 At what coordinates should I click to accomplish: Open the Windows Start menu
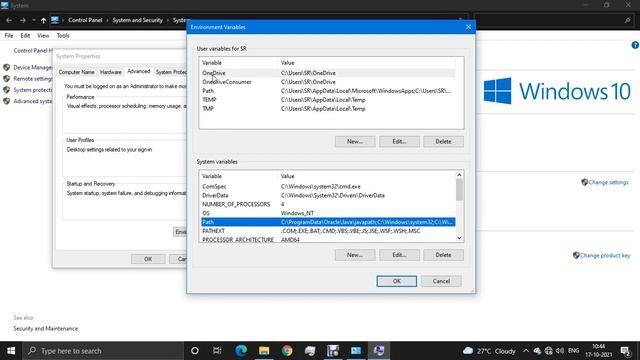click(11, 351)
